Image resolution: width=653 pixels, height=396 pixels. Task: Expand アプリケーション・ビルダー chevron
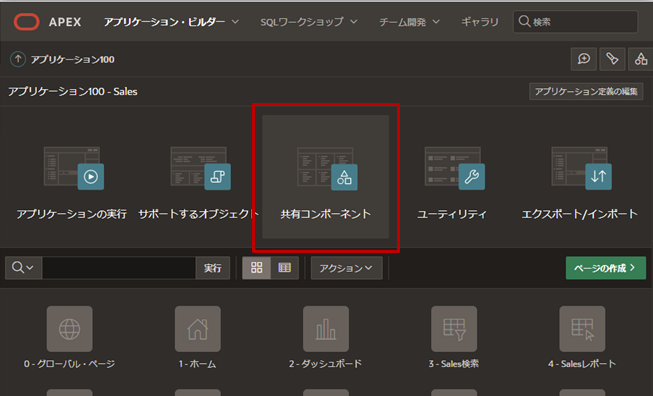tap(235, 22)
